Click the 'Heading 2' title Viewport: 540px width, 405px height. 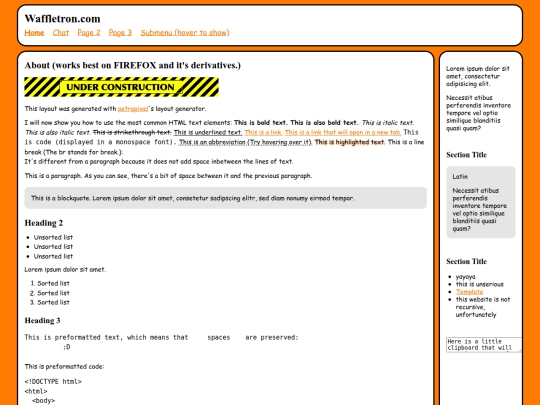44,223
